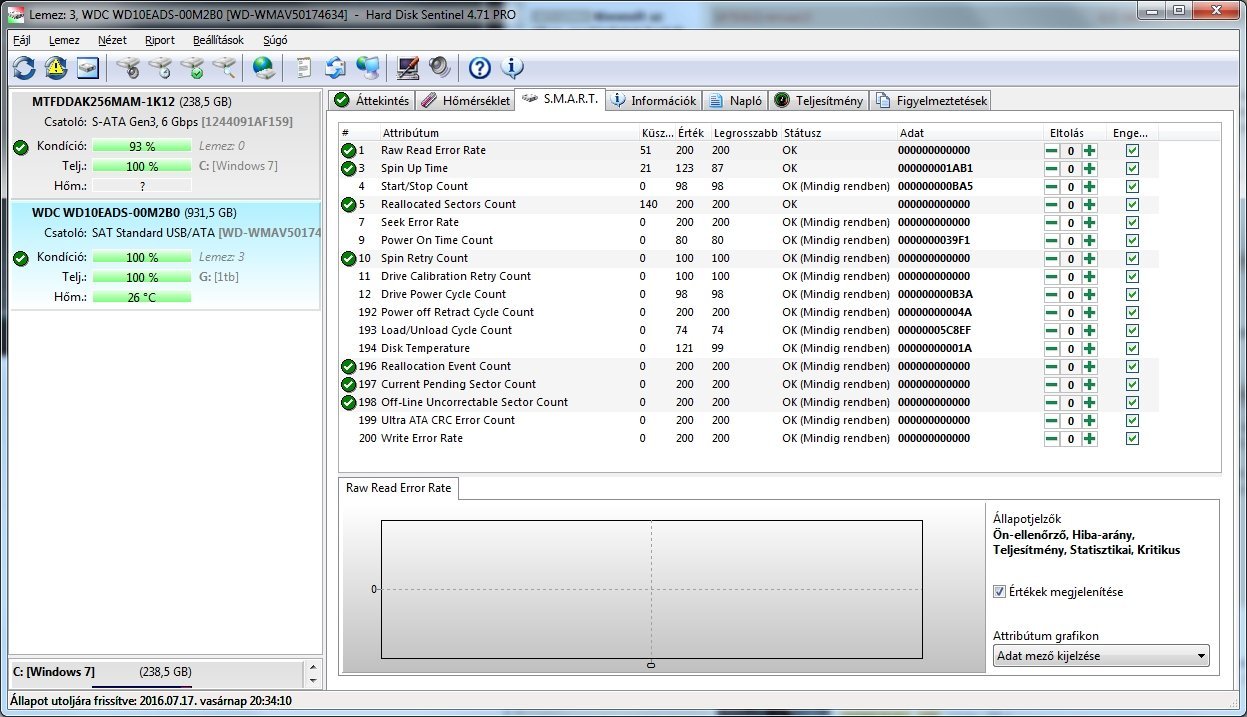The image size is (1247, 717).
Task: Open the Beállítások menu
Action: pyautogui.click(x=218, y=40)
